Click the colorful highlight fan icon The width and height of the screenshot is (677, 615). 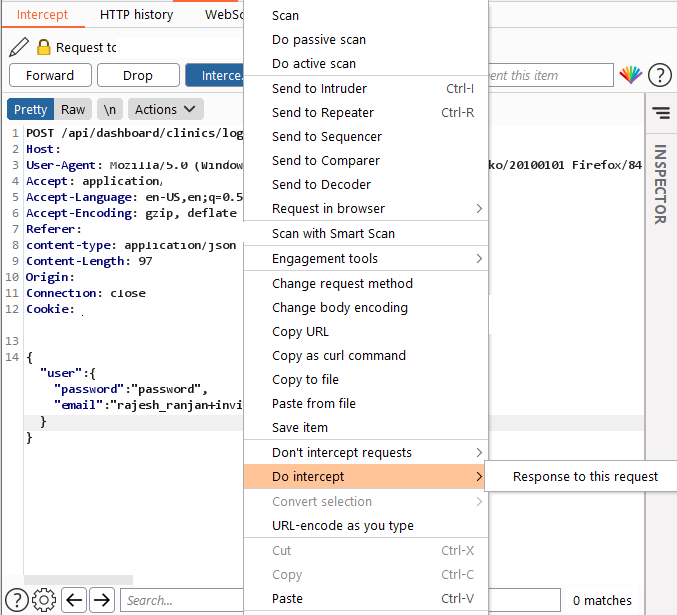[630, 75]
